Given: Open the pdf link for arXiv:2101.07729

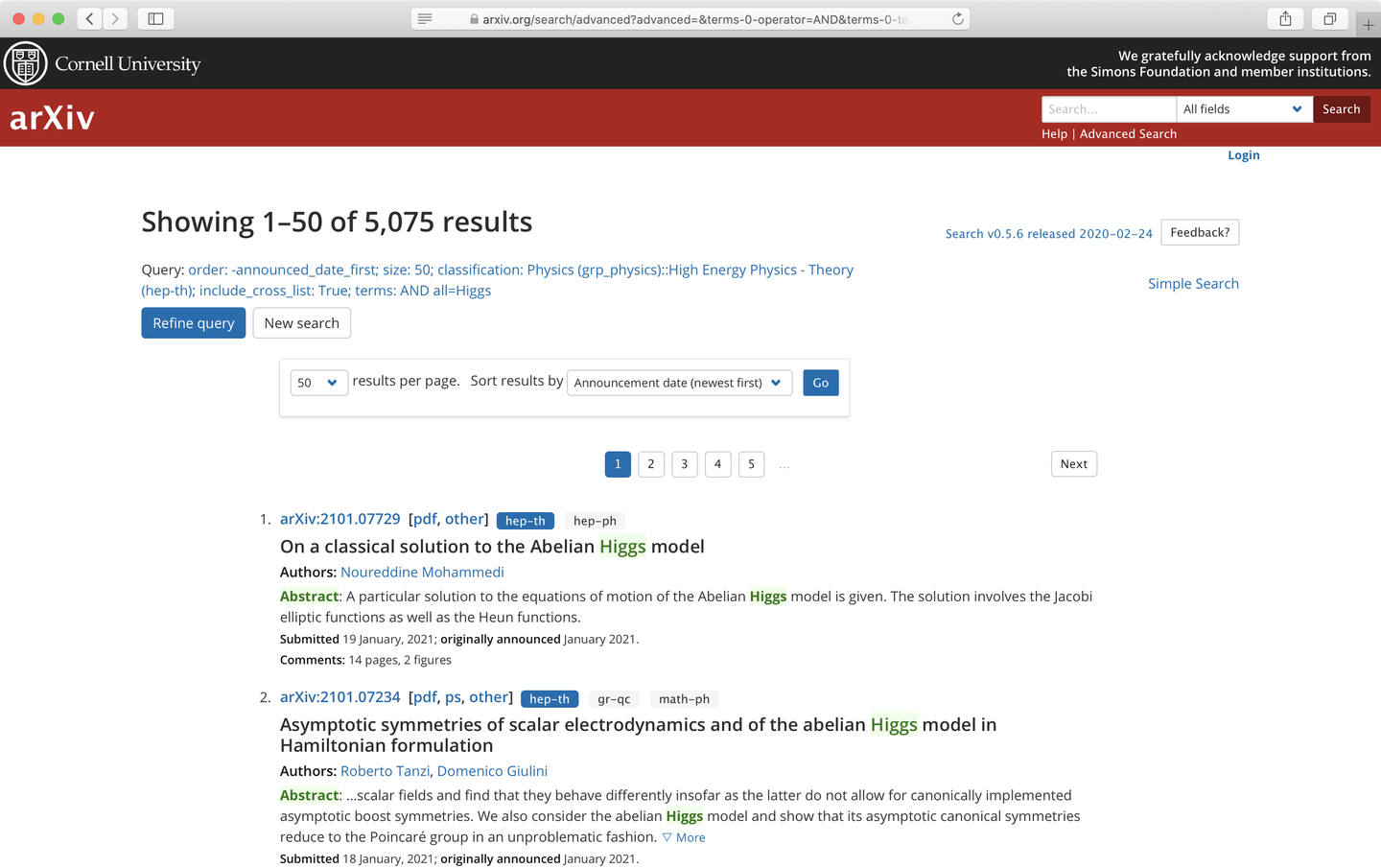Looking at the screenshot, I should click(425, 519).
